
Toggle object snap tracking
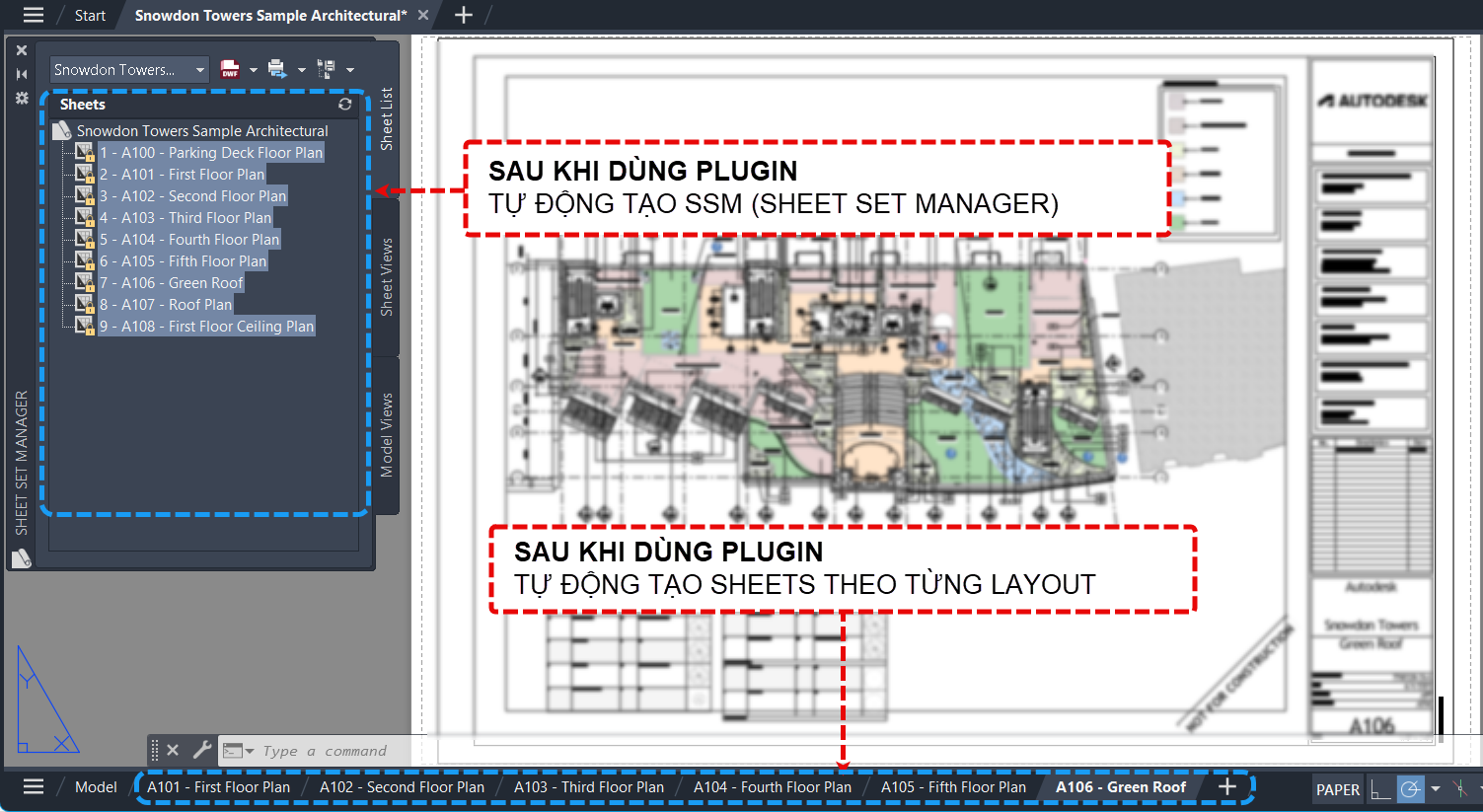[1460, 789]
